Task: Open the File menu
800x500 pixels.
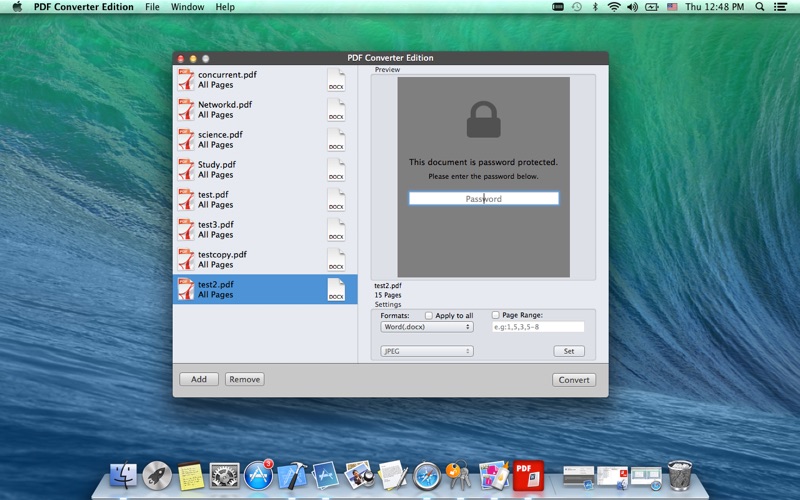Action: (x=152, y=7)
